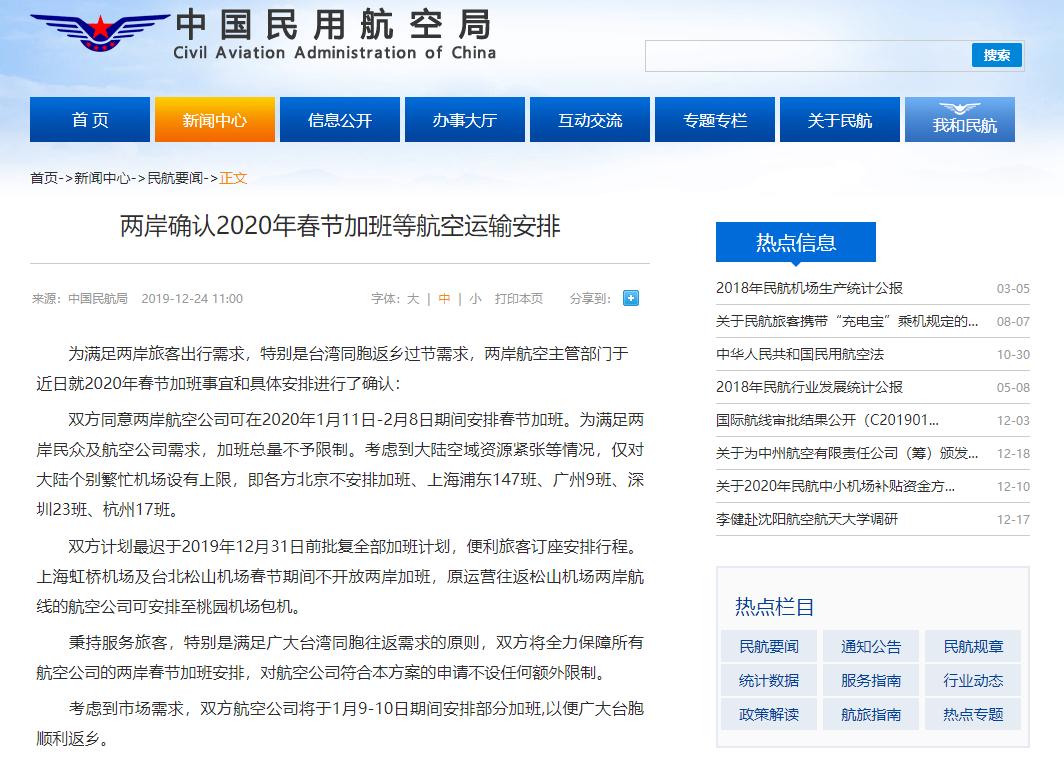Click the 通知公告 column button
The width and height of the screenshot is (1064, 763).
coord(871,647)
